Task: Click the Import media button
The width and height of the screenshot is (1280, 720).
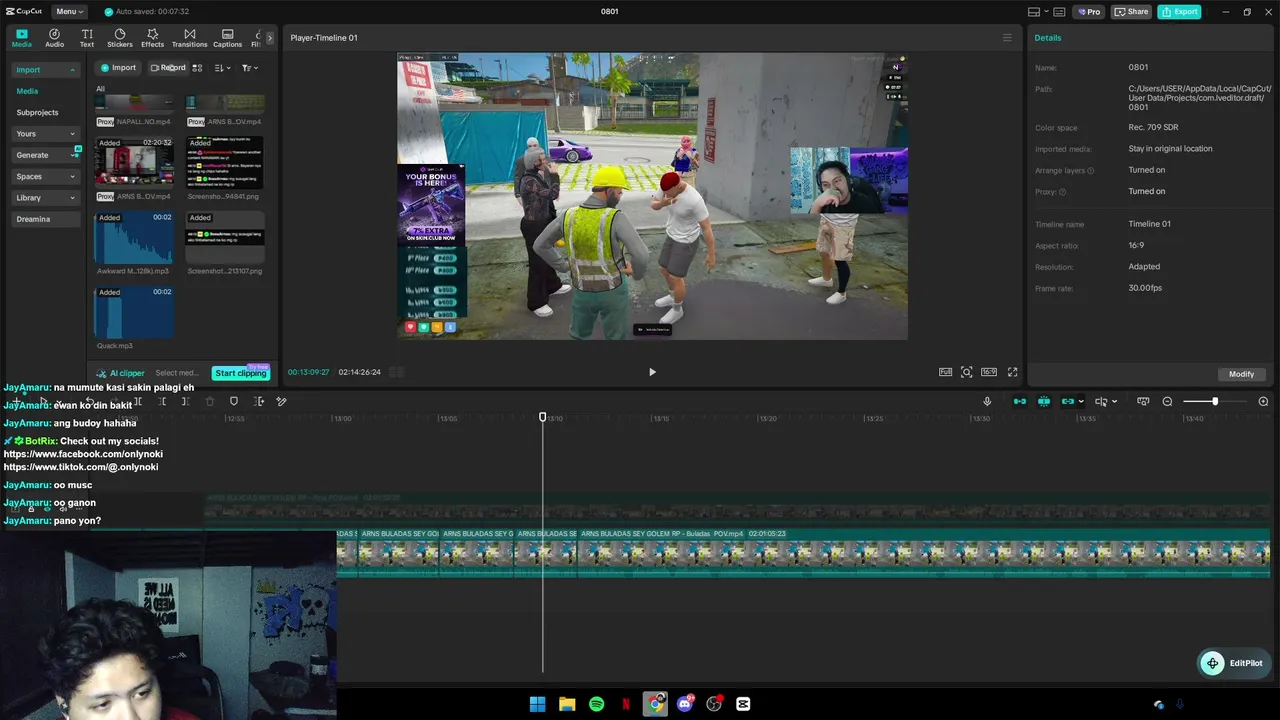Action: (x=118, y=68)
